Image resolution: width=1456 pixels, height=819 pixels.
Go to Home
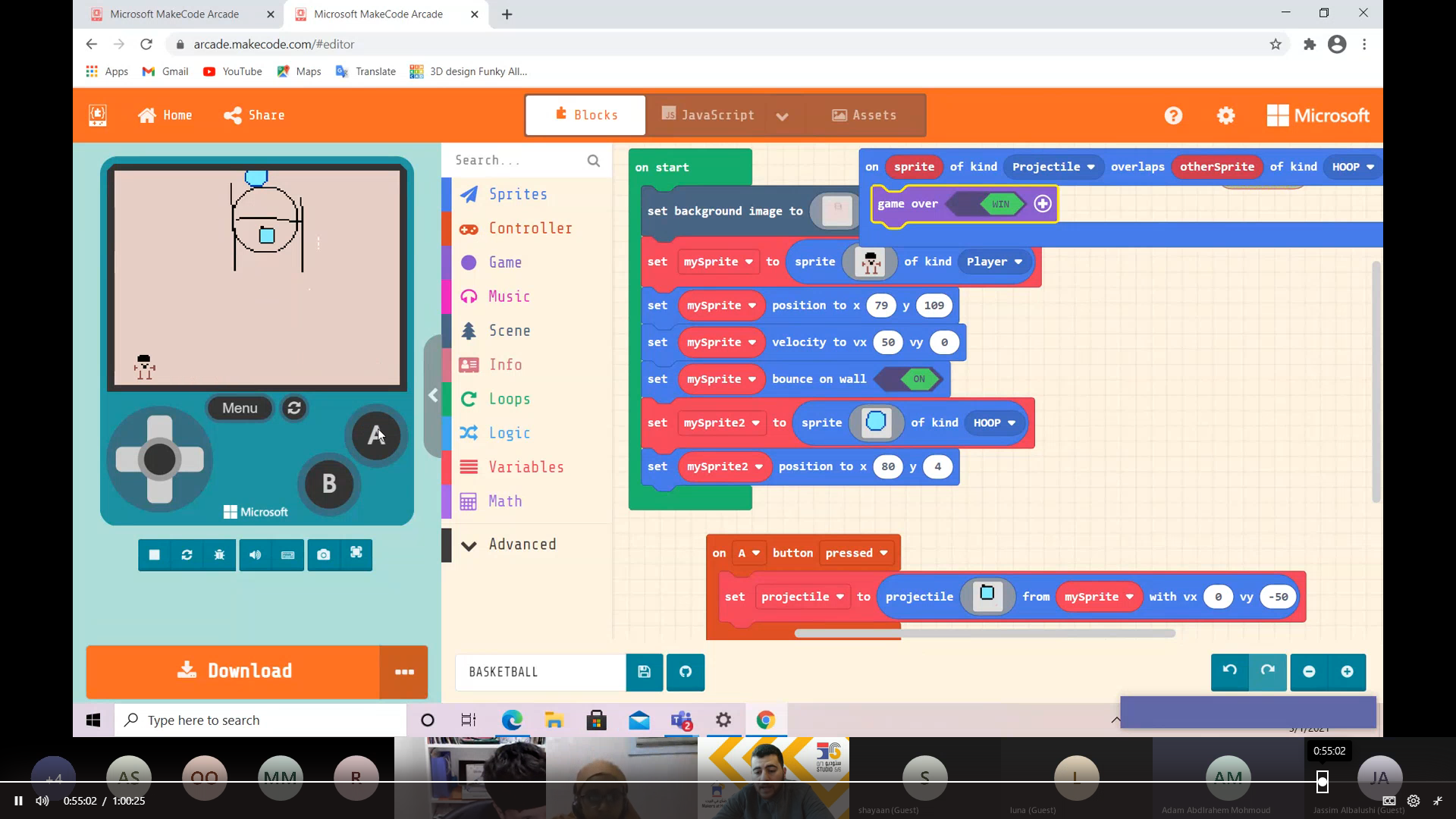[165, 115]
